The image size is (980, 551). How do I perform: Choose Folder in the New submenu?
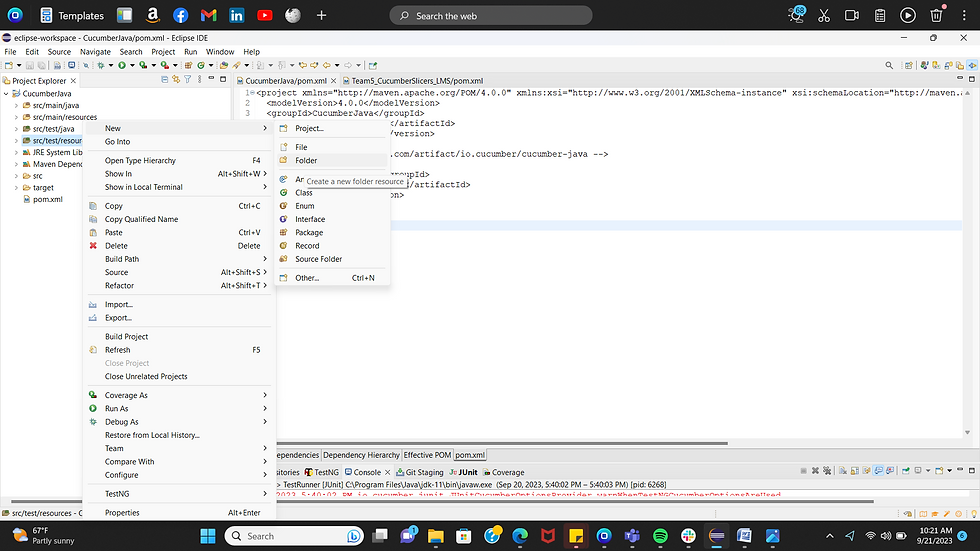point(332,161)
